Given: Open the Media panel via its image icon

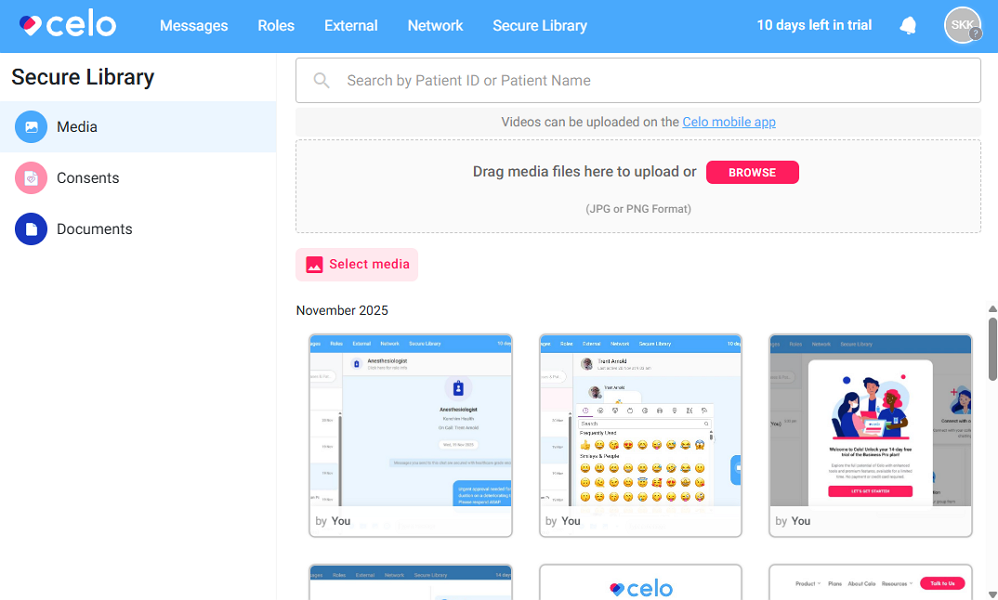Looking at the screenshot, I should 30,126.
